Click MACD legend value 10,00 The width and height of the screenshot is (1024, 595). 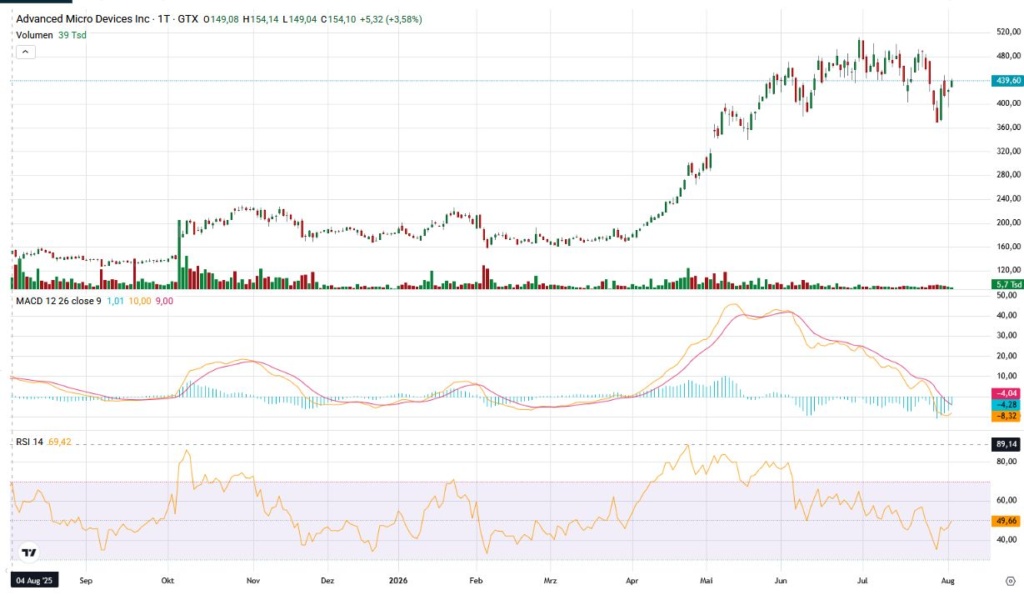(x=140, y=301)
